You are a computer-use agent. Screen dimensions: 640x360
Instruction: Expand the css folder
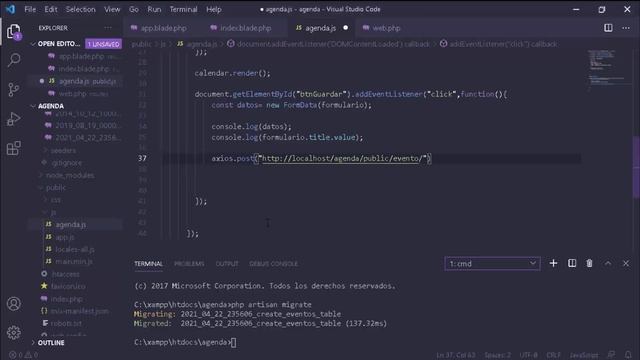coord(56,200)
